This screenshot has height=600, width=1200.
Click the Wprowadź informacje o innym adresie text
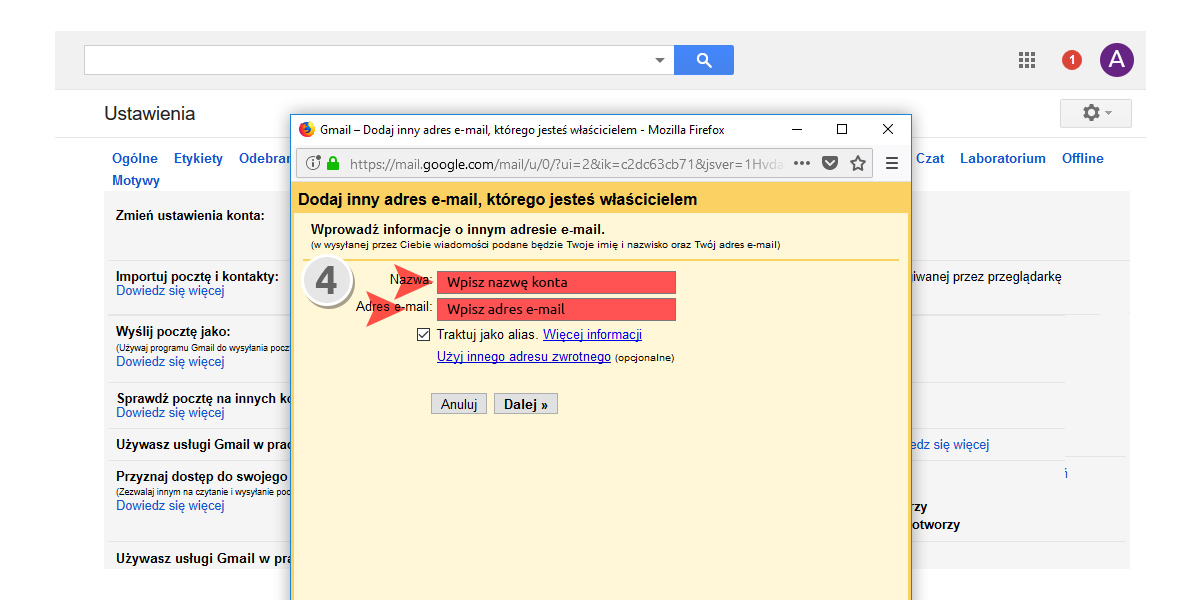[458, 230]
